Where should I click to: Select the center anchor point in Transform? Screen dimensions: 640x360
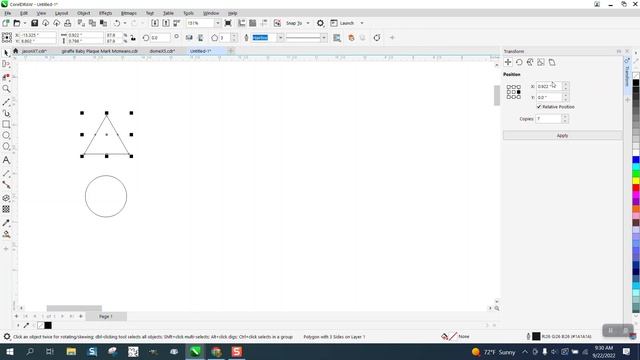(x=513, y=92)
